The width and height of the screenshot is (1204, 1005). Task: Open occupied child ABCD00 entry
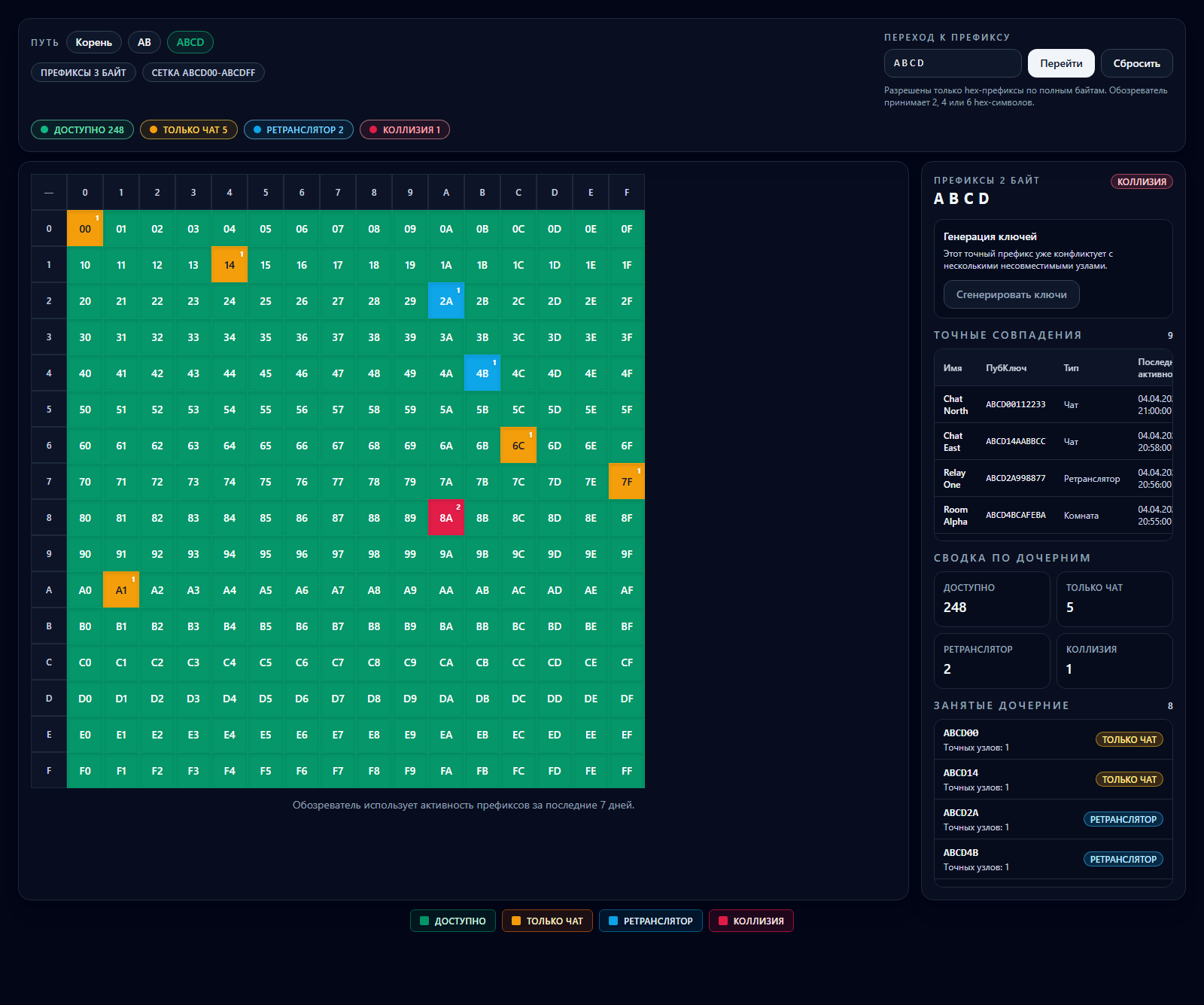tap(1053, 739)
